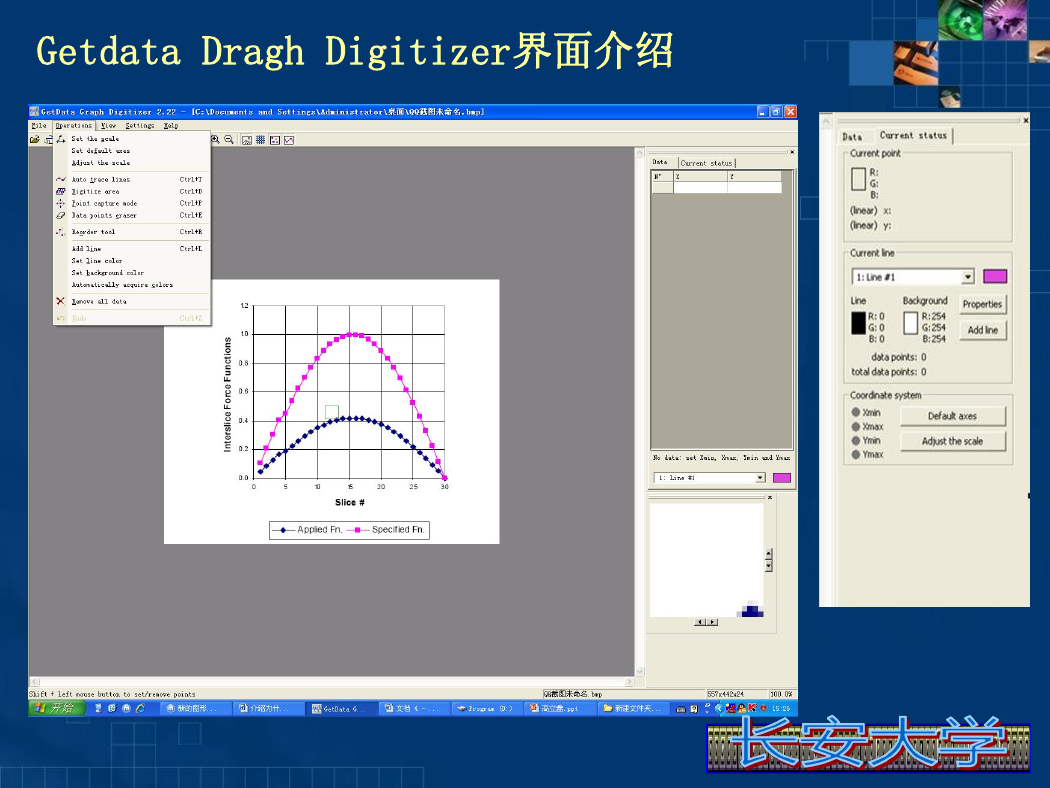This screenshot has height=788, width=1050.
Task: Click the Y column header in data table
Action: (x=755, y=177)
